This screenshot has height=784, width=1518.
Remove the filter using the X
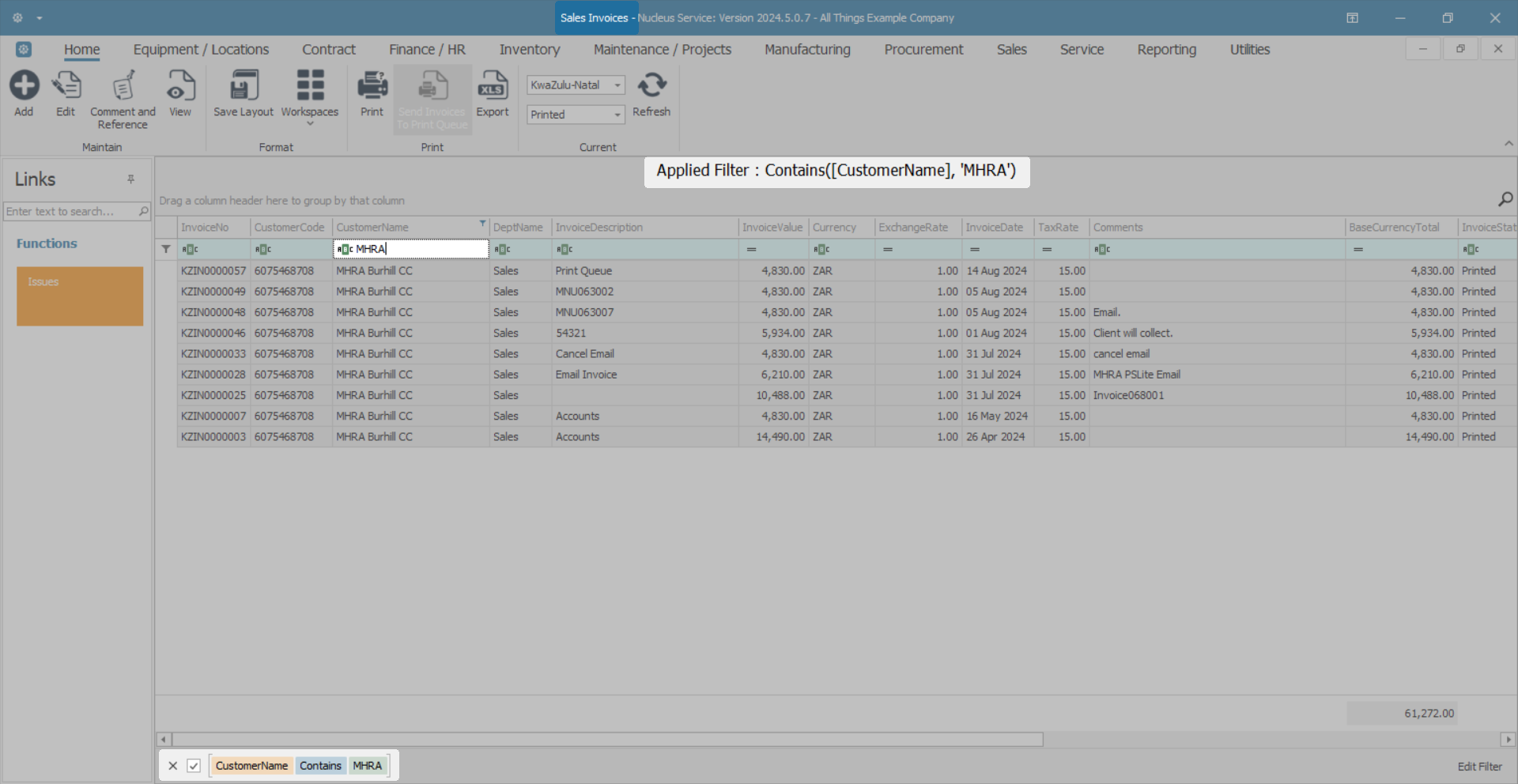click(172, 766)
